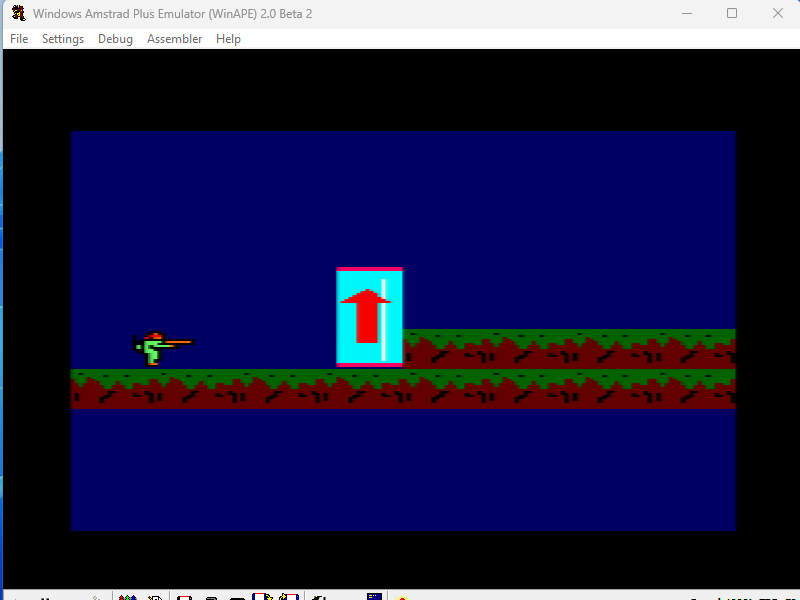Image resolution: width=800 pixels, height=600 pixels.
Task: Open the File menu
Action: coord(19,39)
